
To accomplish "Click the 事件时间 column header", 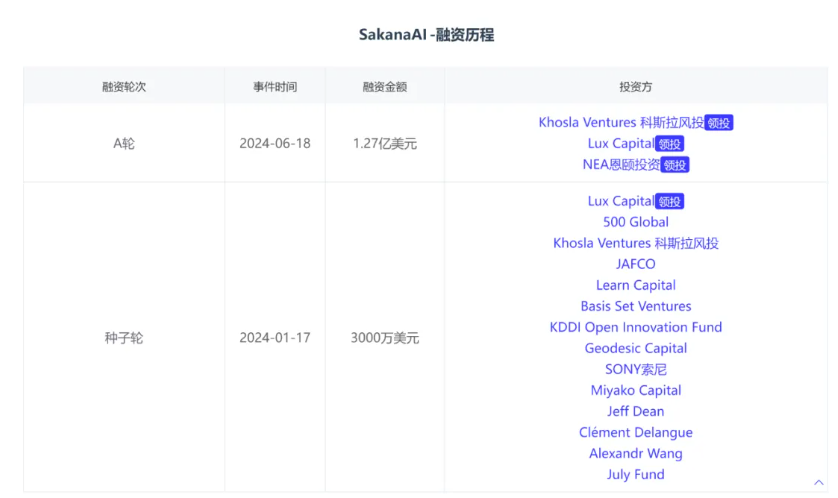I will click(275, 87).
